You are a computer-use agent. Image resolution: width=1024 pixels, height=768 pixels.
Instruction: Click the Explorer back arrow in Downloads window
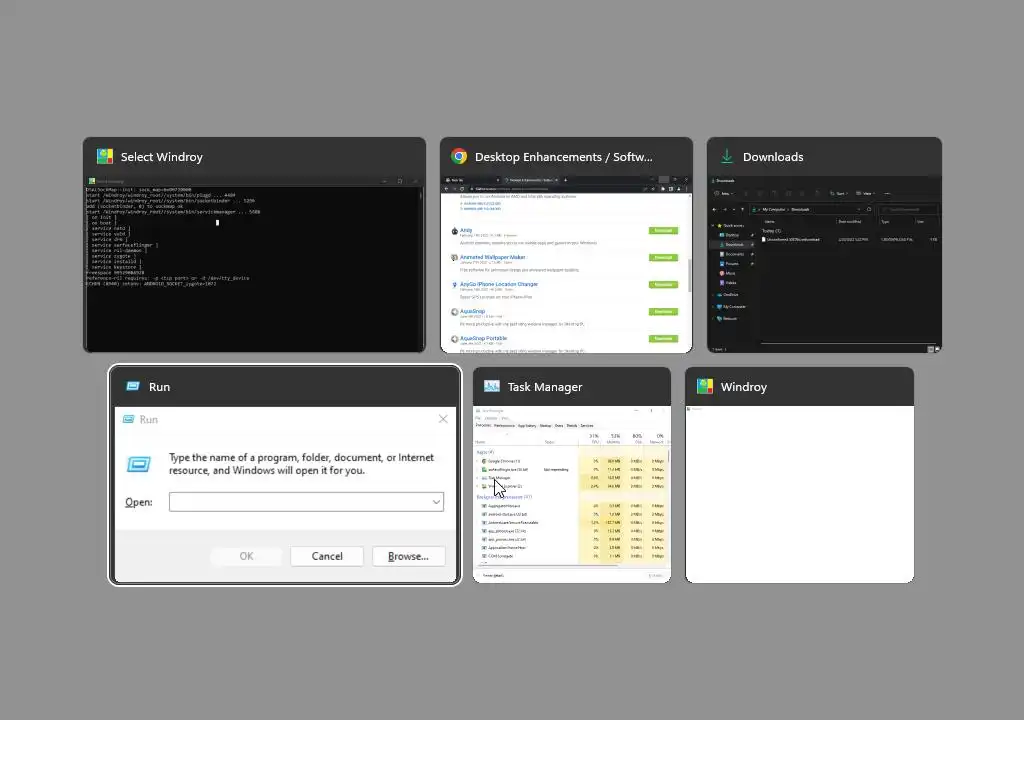714,210
